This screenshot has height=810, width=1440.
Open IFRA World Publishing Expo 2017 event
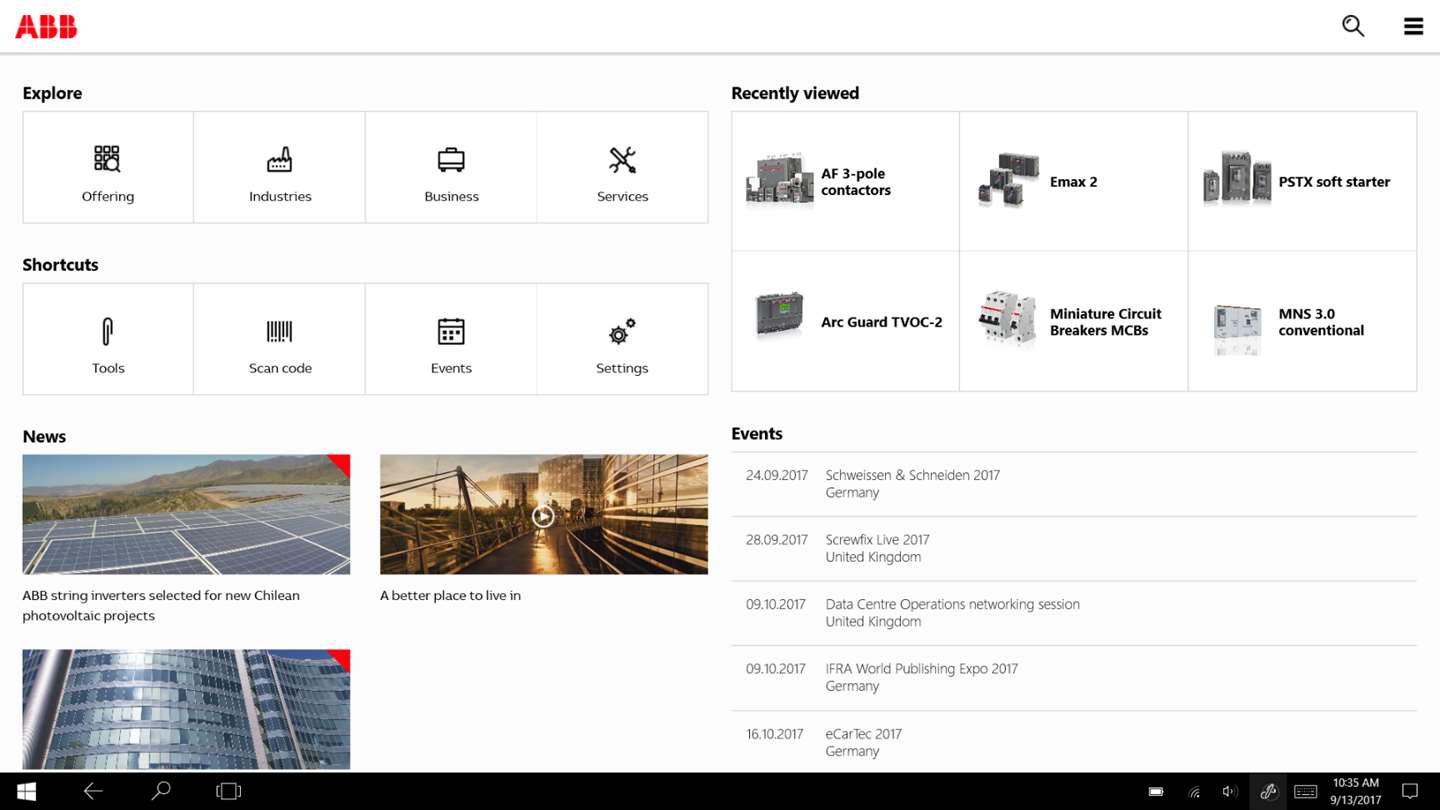coord(1074,677)
